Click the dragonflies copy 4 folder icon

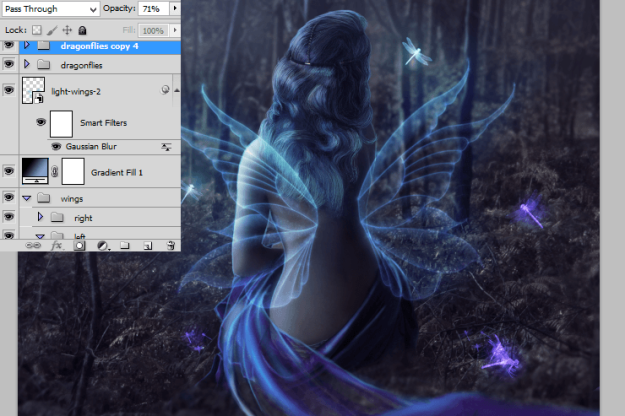43,45
